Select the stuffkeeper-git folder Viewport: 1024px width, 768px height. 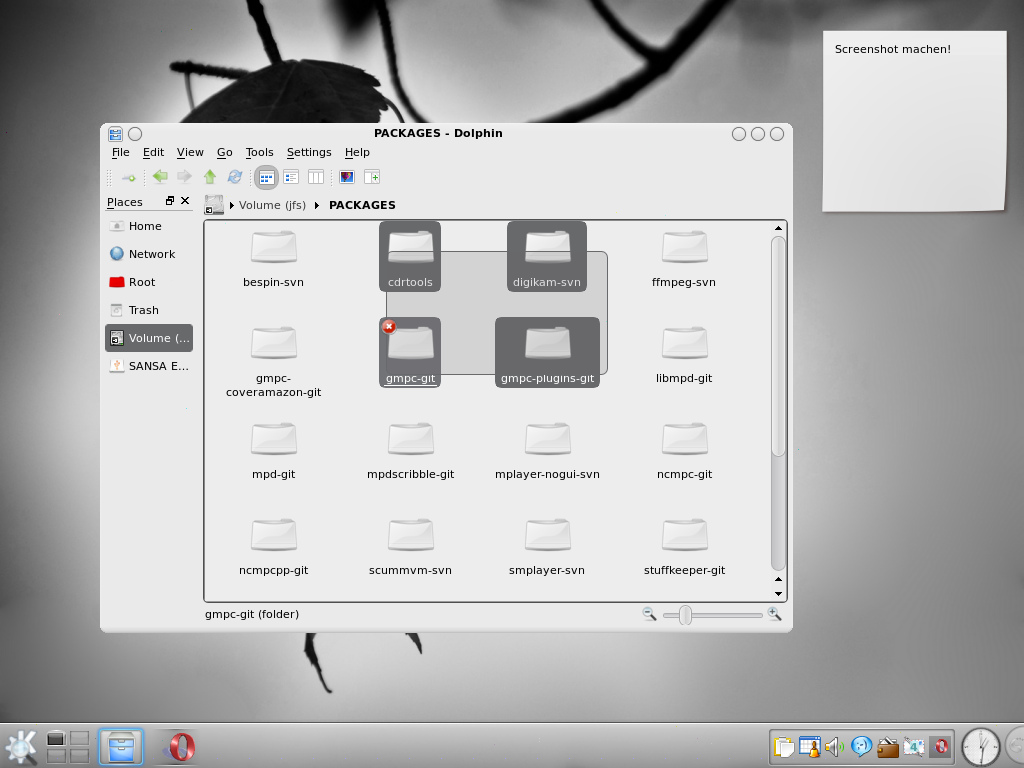684,547
